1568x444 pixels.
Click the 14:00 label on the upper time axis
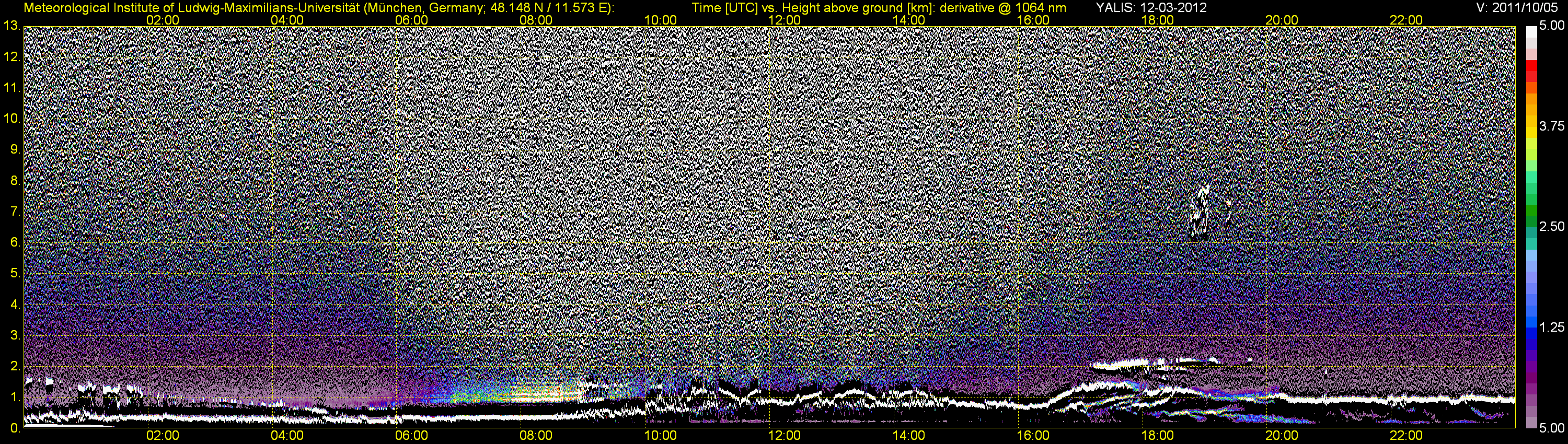pyautogui.click(x=908, y=20)
